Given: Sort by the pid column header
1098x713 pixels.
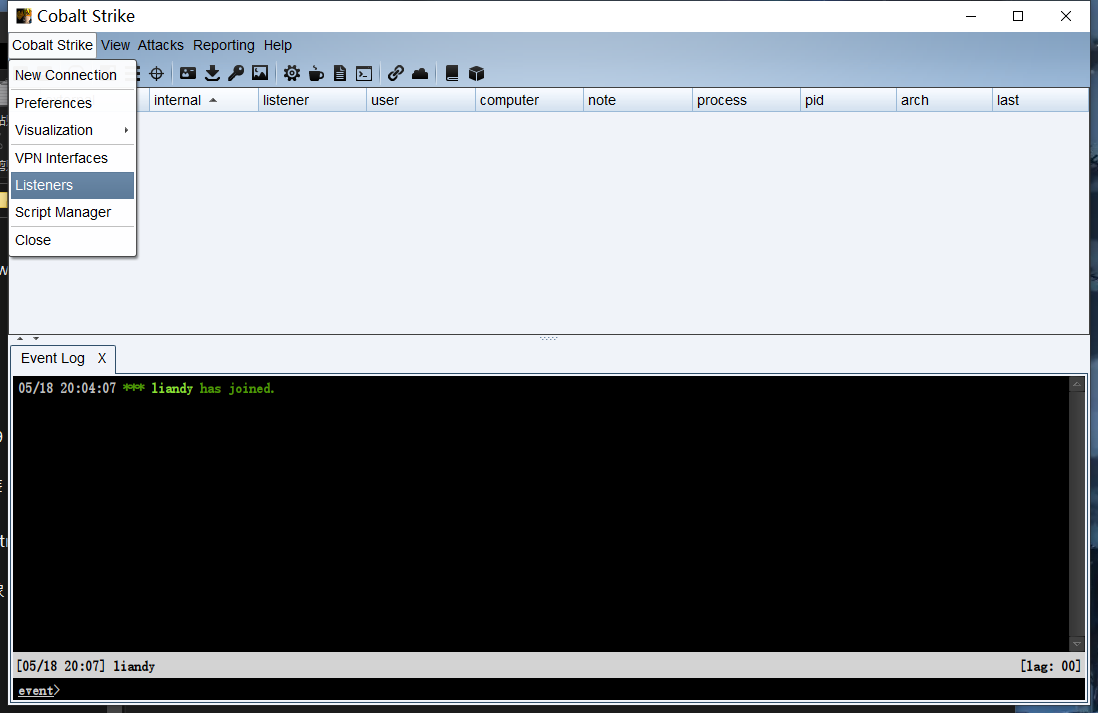Looking at the screenshot, I should (x=848, y=100).
